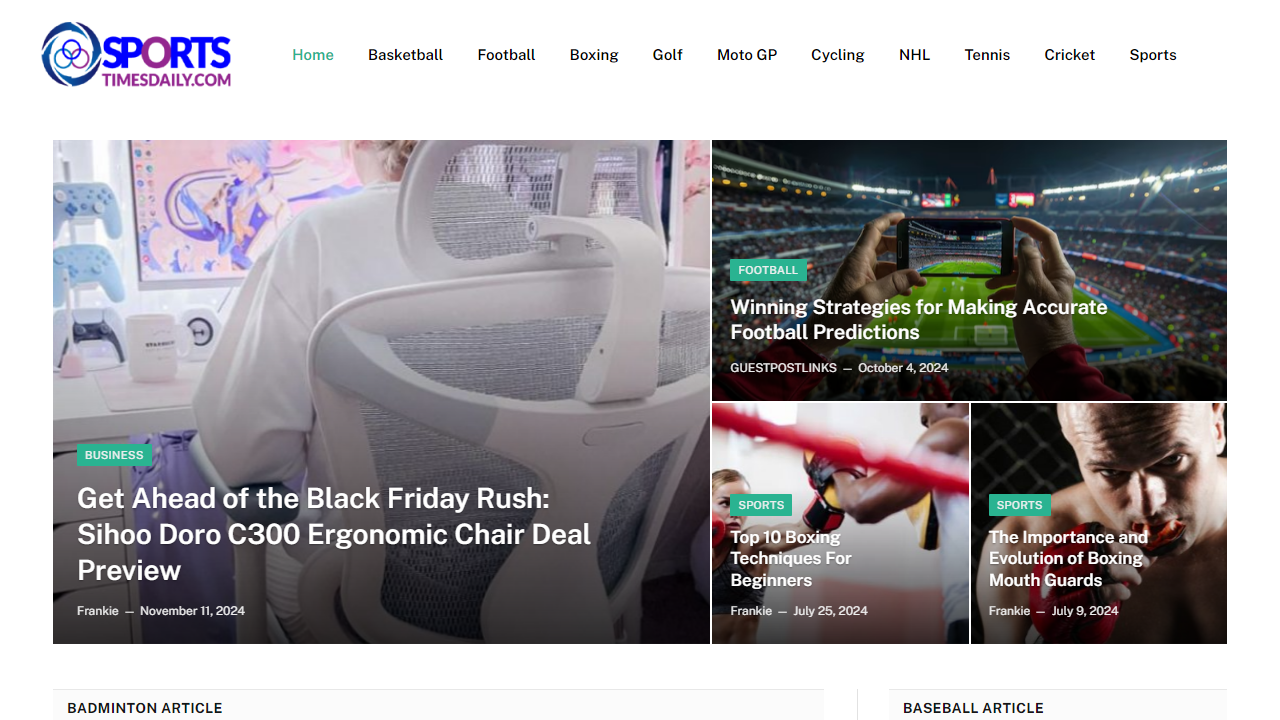
Task: Open the Home menu item
Action: coord(312,55)
